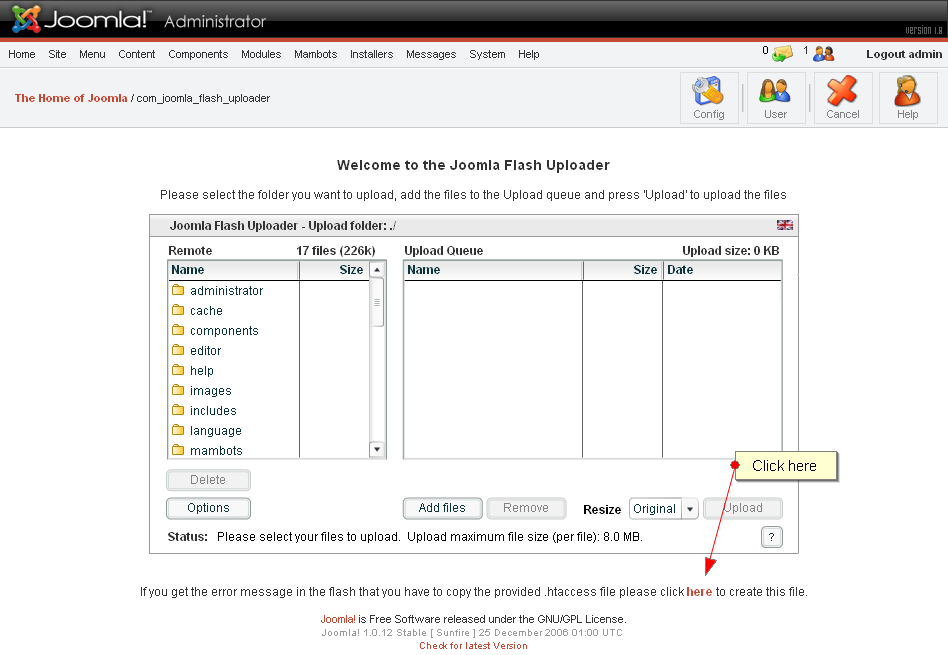Open the User toolbar icon

(x=776, y=98)
